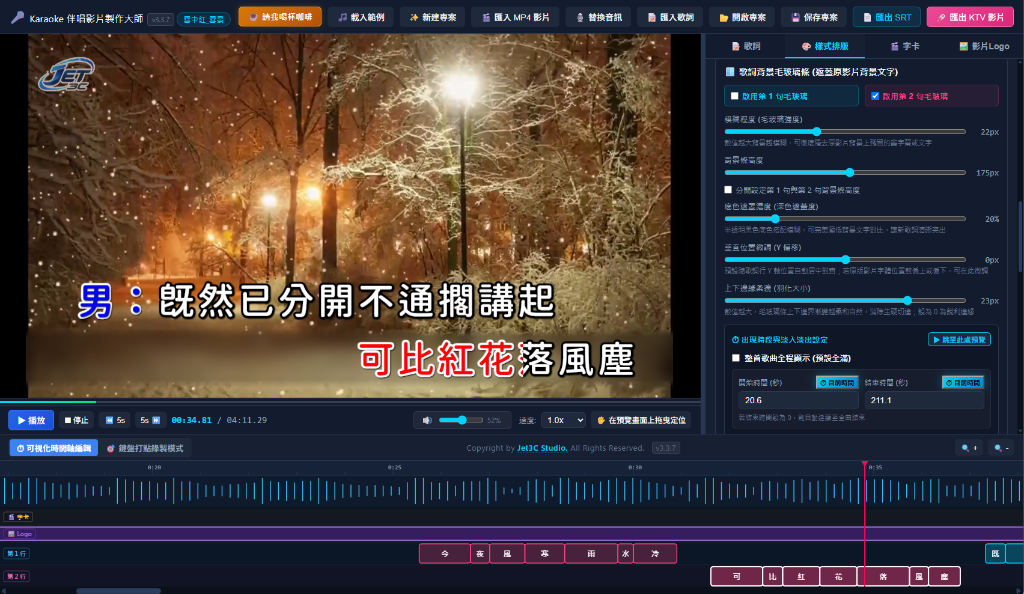Switch to the 歌詞 lyrics tab
The height and width of the screenshot is (594, 1024).
[x=746, y=46]
